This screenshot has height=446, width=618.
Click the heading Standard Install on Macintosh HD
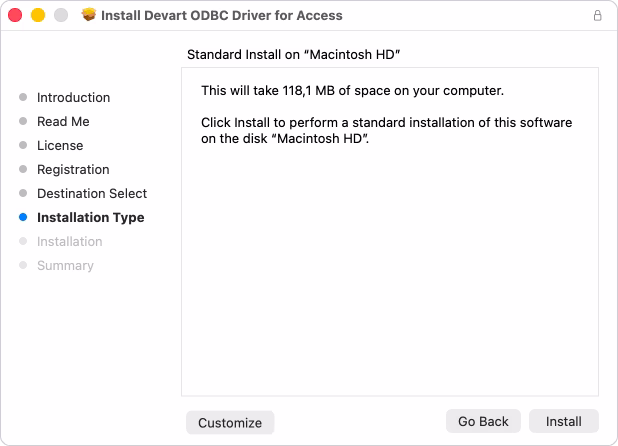[x=293, y=54]
